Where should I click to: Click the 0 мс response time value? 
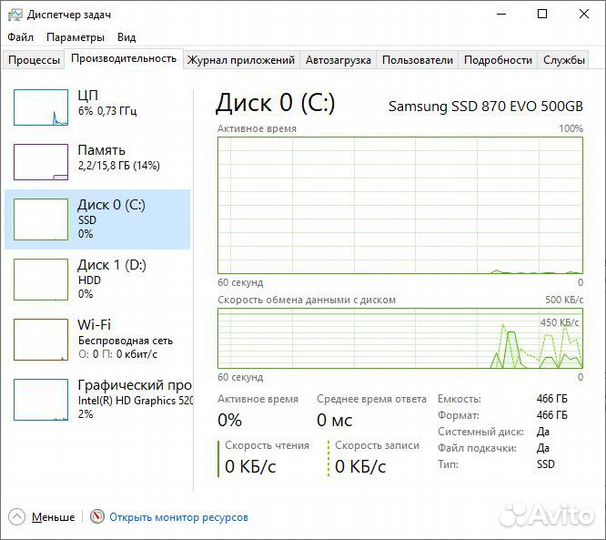(x=334, y=420)
